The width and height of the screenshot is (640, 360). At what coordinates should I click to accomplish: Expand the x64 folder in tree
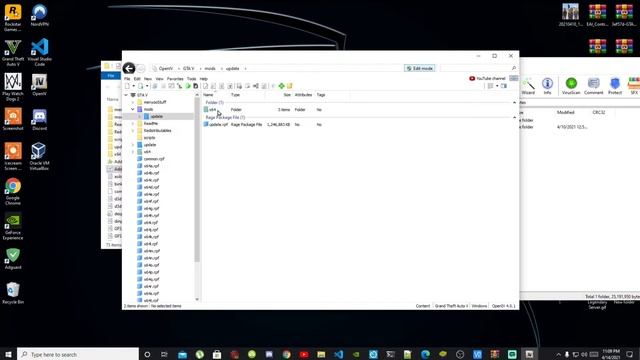coord(133,152)
